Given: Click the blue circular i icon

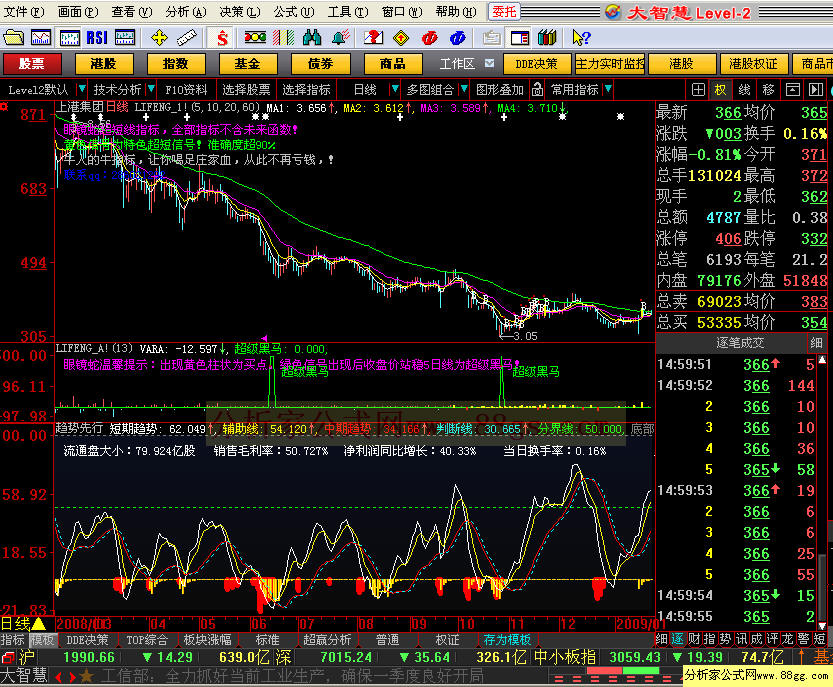Looking at the screenshot, I should coord(457,38).
